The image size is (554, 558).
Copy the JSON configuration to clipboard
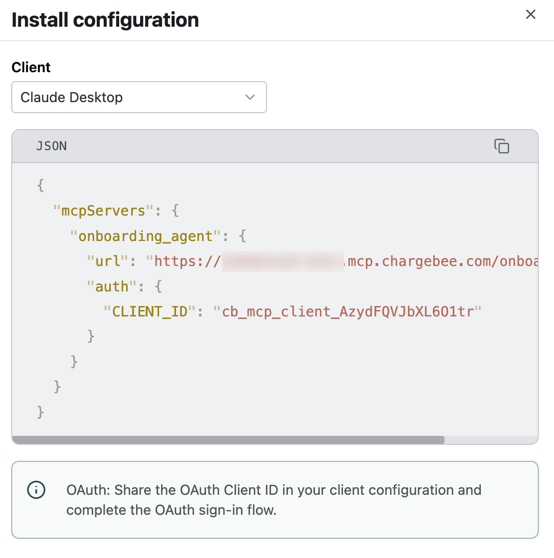click(502, 146)
